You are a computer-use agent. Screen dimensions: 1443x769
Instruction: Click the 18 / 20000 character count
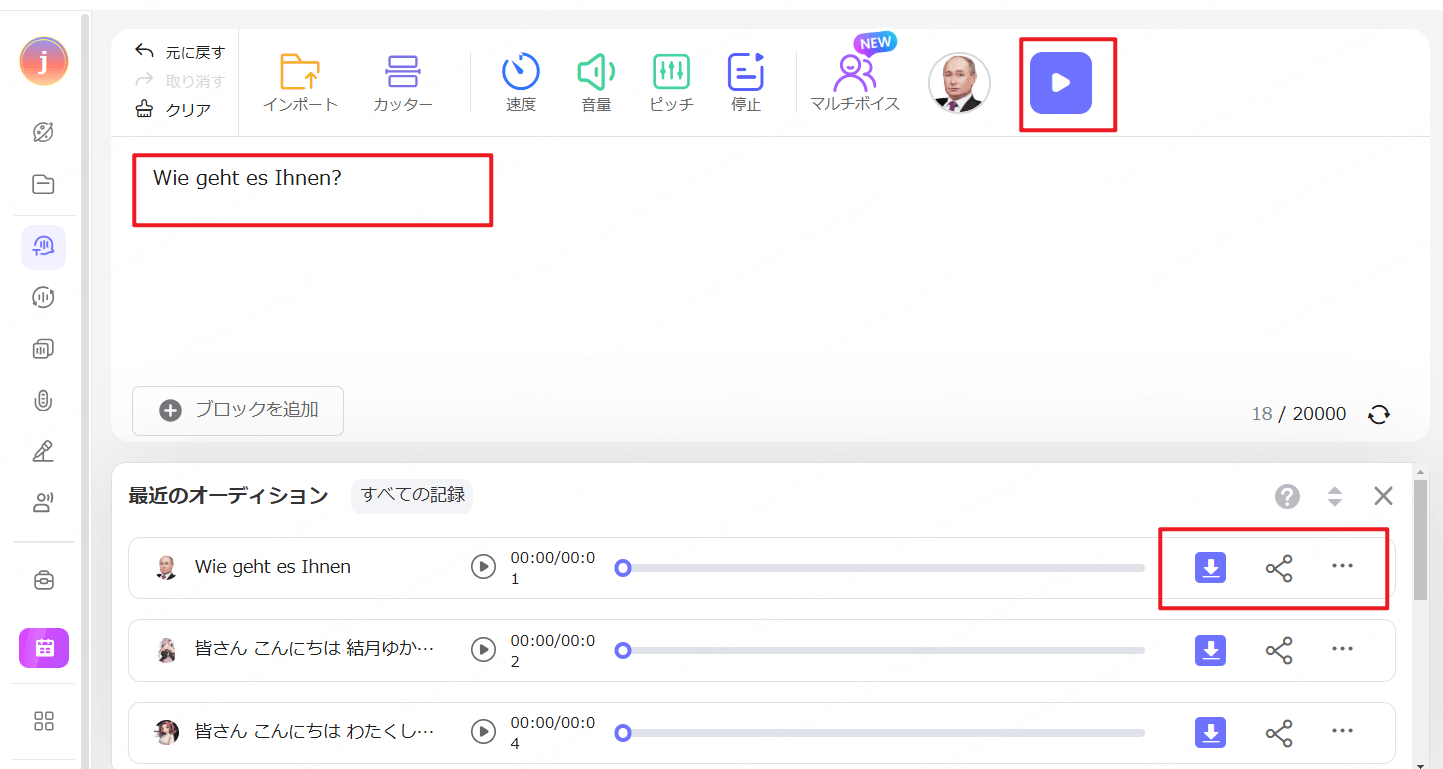pyautogui.click(x=1298, y=414)
